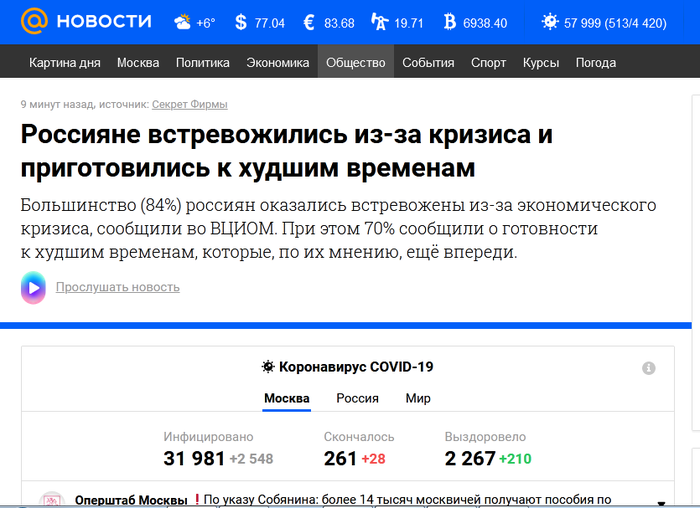This screenshot has width=700, height=508.
Task: Click the virus icon beside Коронавирус COVID-19
Action: pyautogui.click(x=268, y=367)
